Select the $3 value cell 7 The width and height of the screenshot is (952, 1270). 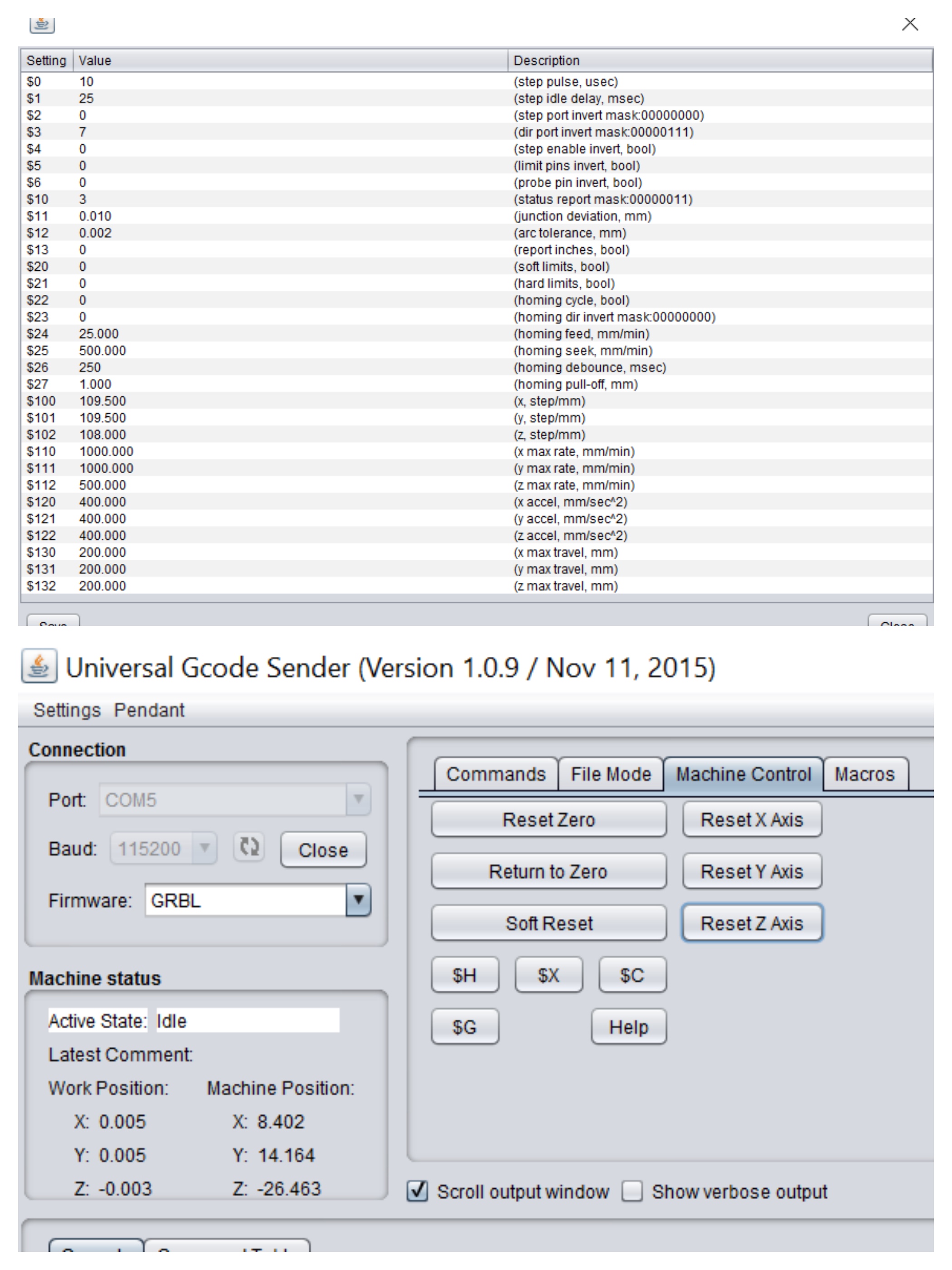coord(83,132)
